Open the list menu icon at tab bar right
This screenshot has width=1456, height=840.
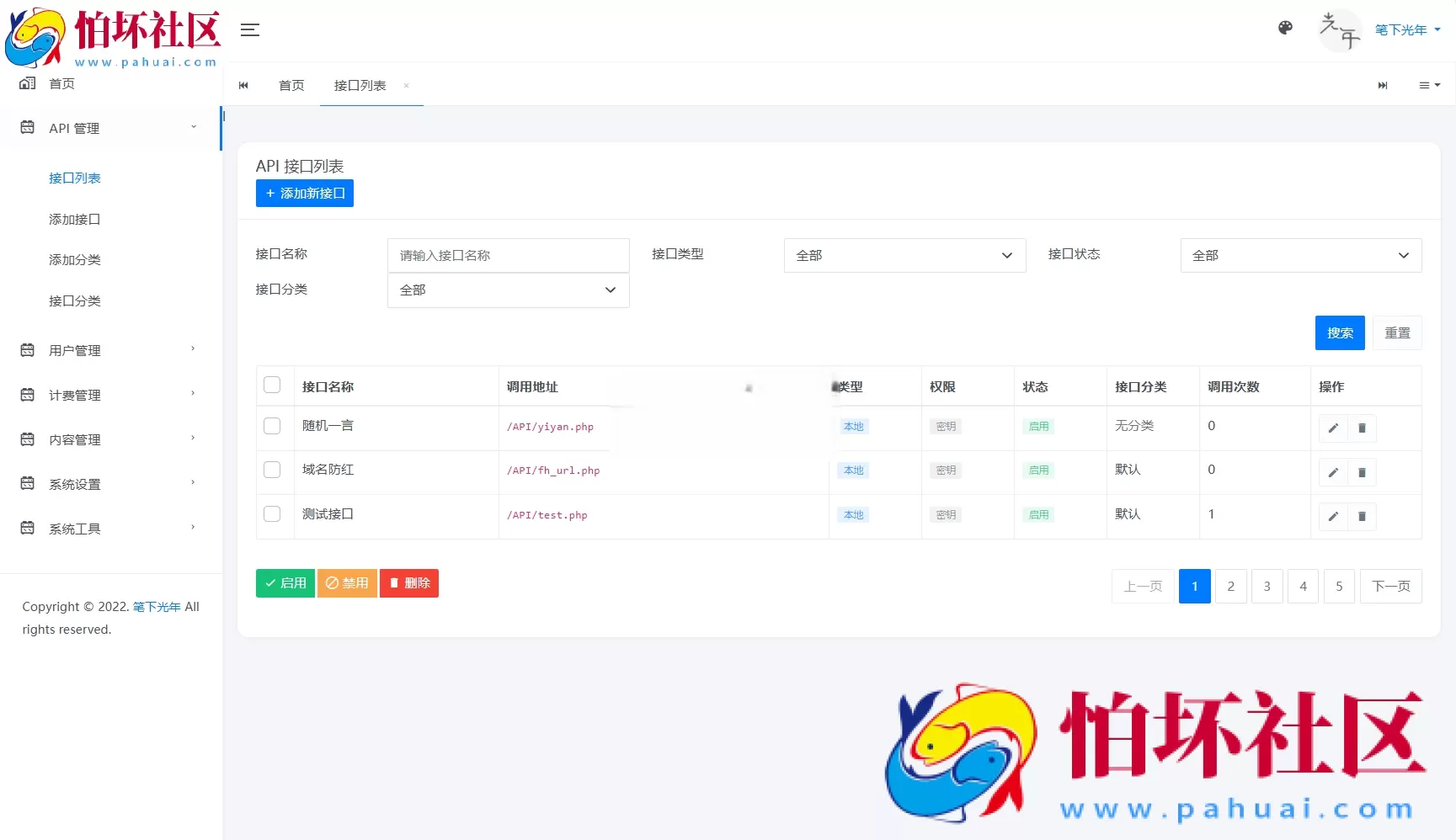coord(1428,85)
